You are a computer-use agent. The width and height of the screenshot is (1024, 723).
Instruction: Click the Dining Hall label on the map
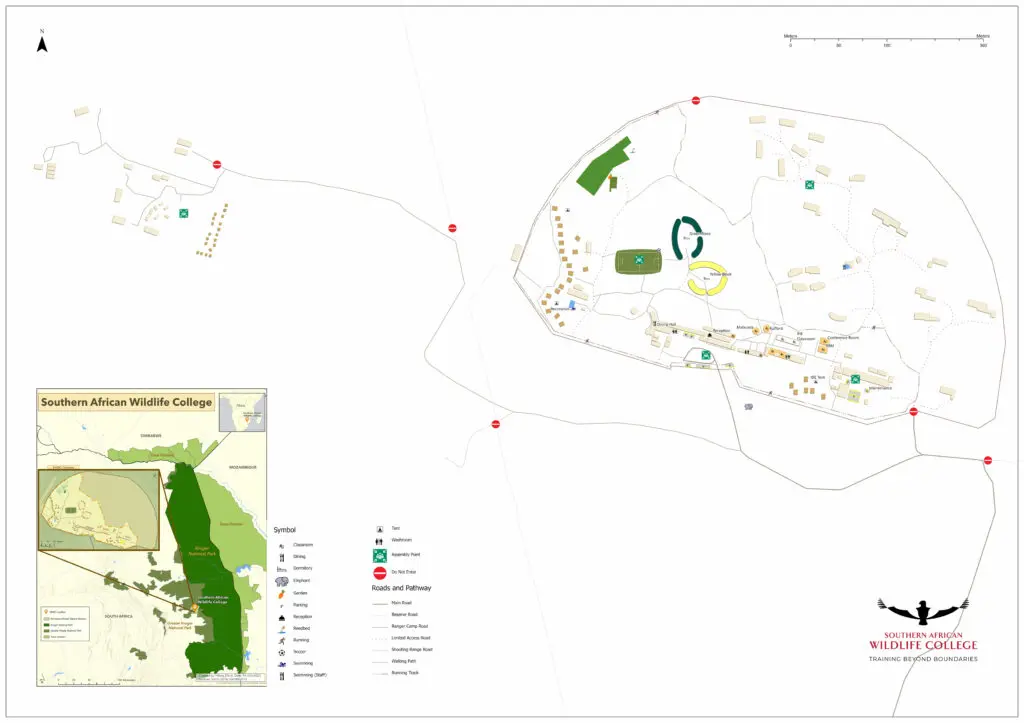click(666, 324)
